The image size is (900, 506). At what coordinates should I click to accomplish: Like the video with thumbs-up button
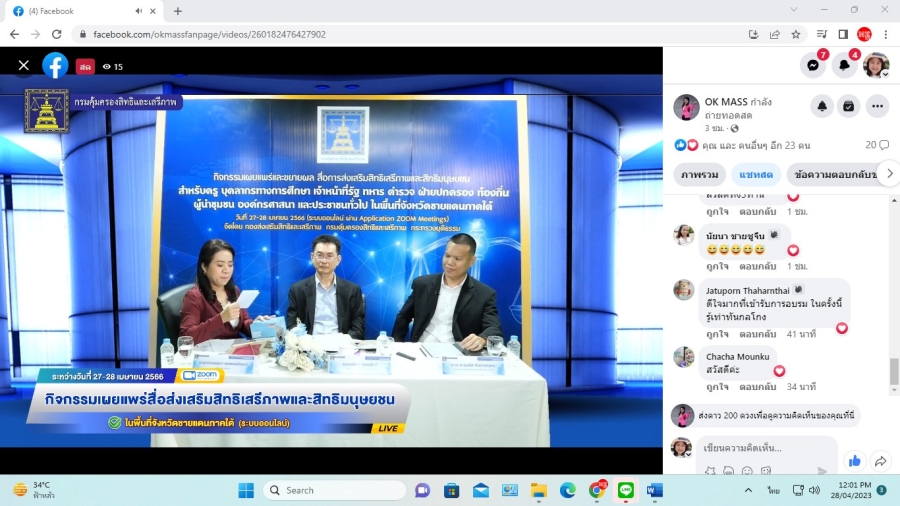tap(854, 461)
